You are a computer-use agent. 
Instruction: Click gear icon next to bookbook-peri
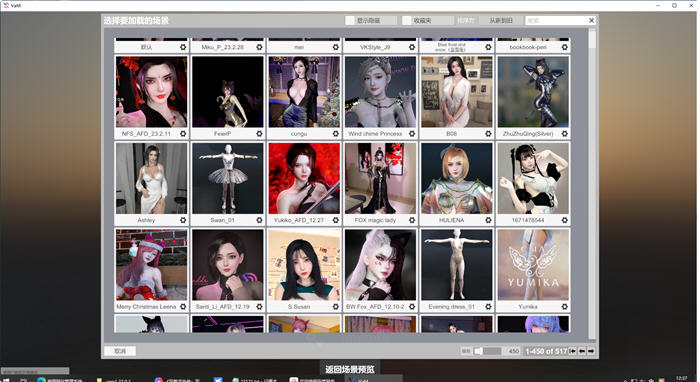click(565, 47)
